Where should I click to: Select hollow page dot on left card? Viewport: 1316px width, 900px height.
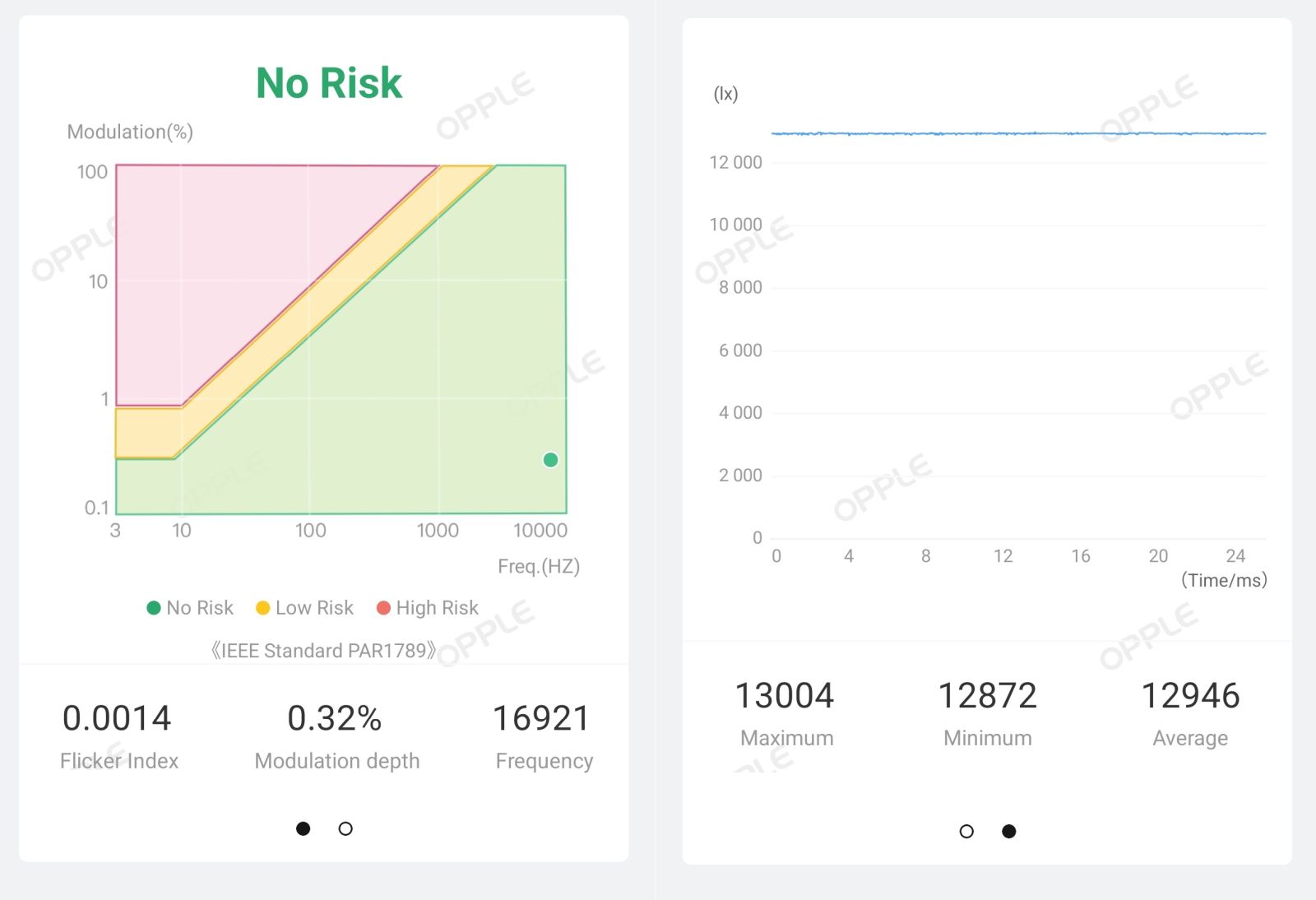pos(345,828)
